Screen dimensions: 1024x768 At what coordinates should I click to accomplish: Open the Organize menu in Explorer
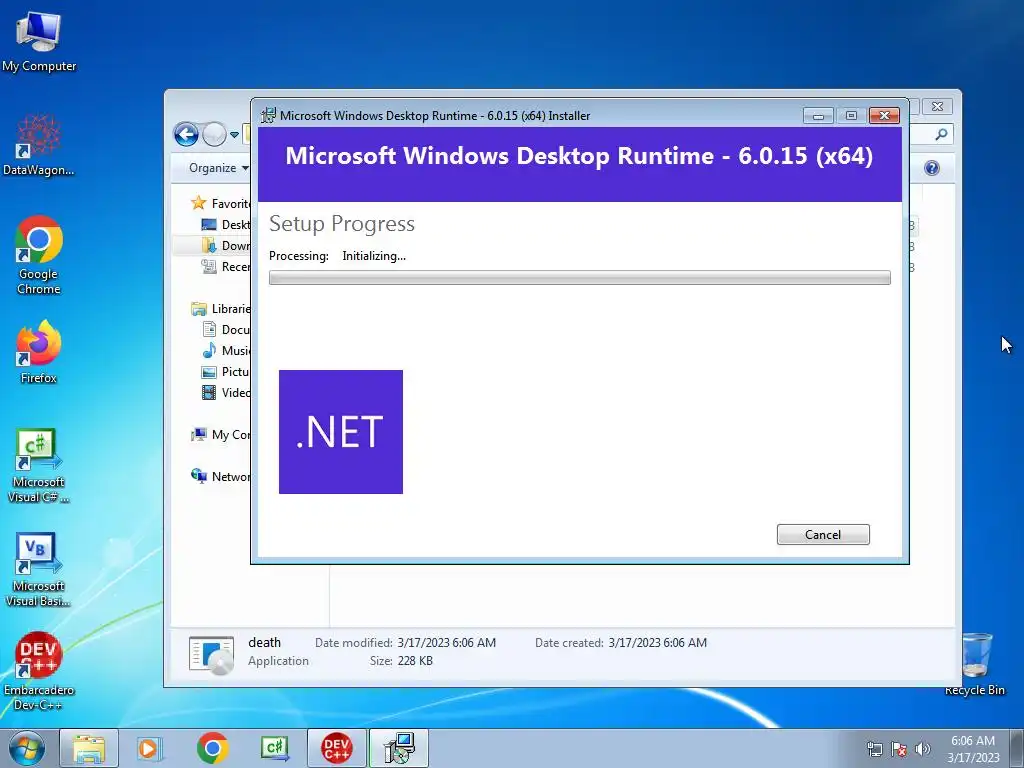pos(219,168)
